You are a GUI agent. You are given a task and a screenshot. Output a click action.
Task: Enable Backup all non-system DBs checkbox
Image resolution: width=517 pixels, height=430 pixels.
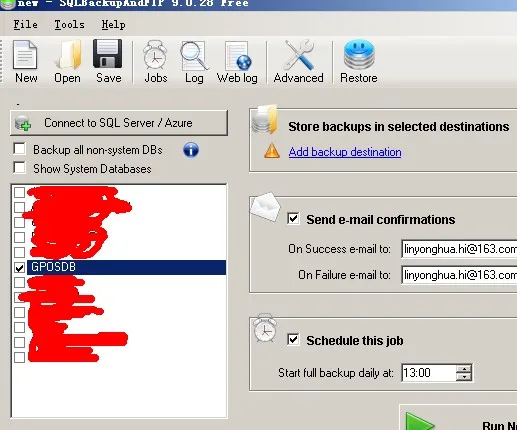(19, 149)
